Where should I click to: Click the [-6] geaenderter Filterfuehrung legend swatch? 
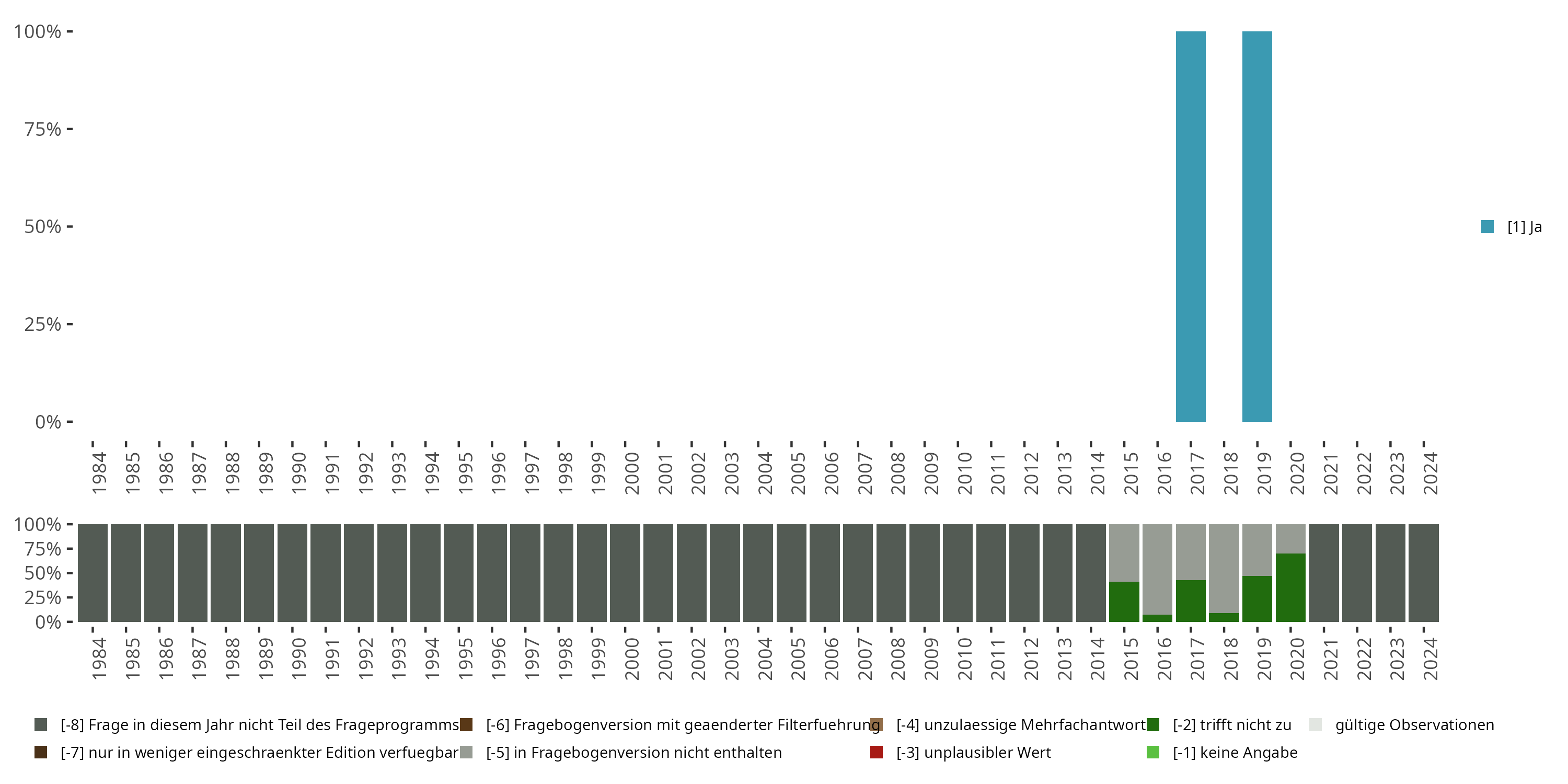pos(466,724)
